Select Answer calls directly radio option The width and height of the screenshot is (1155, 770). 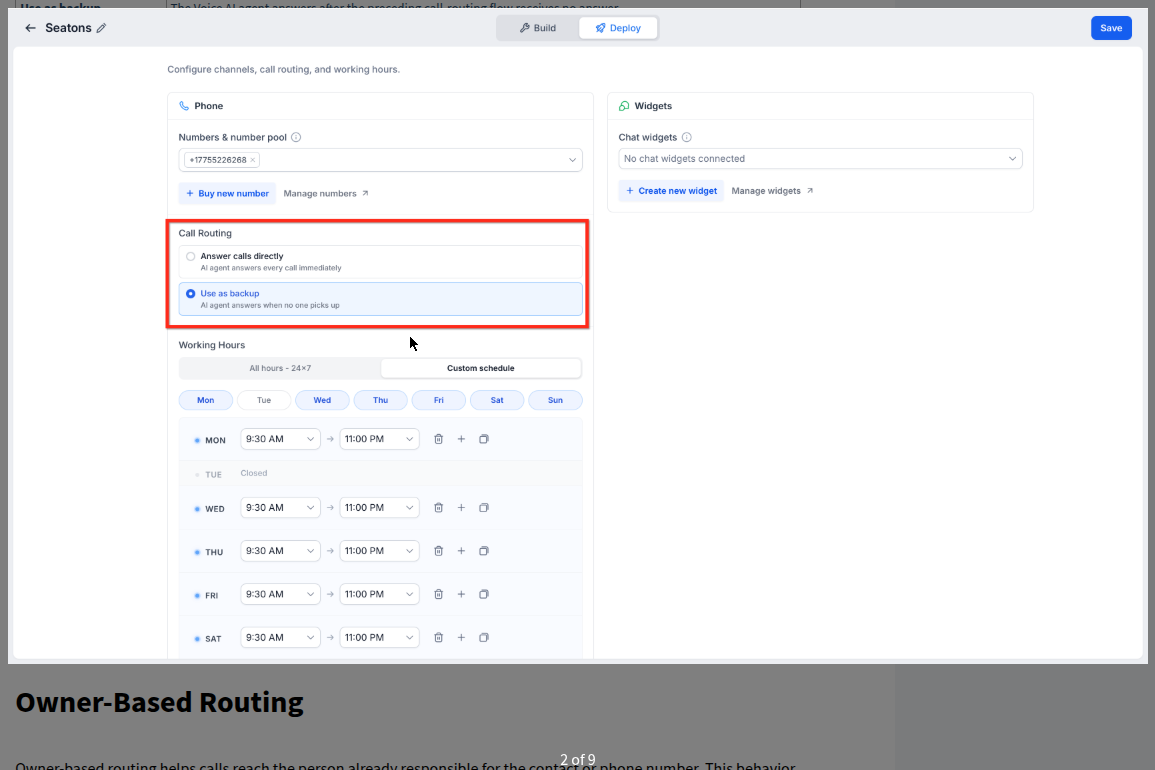pos(380,262)
